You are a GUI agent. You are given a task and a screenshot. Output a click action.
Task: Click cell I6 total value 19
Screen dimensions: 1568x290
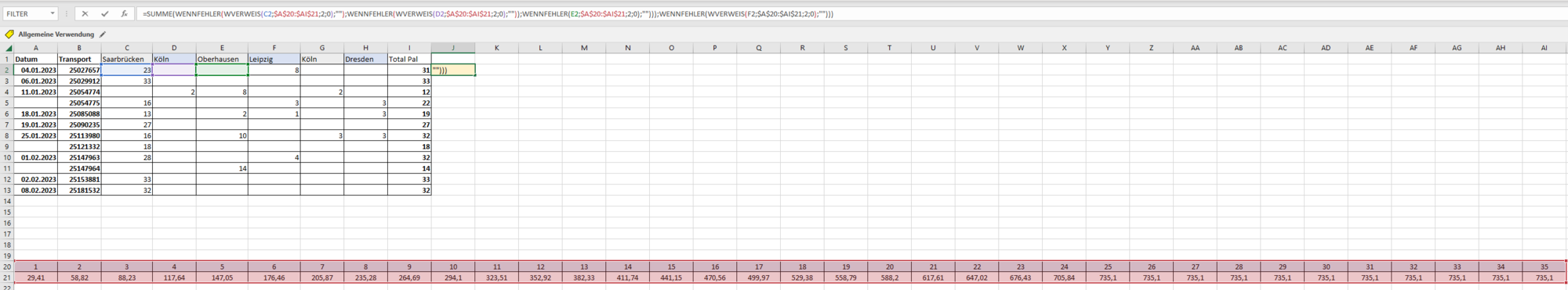pos(409,114)
